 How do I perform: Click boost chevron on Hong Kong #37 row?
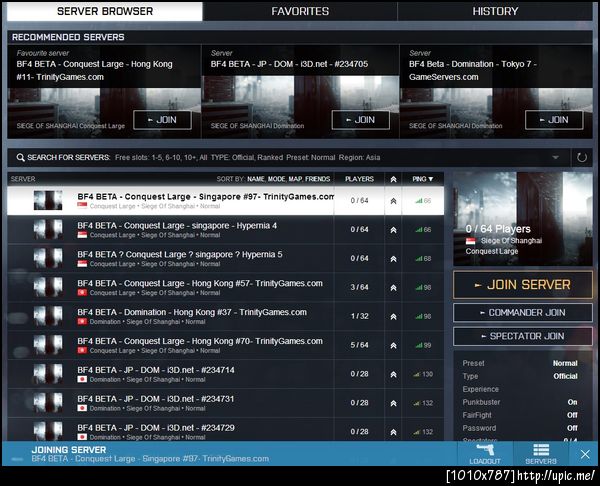point(393,317)
